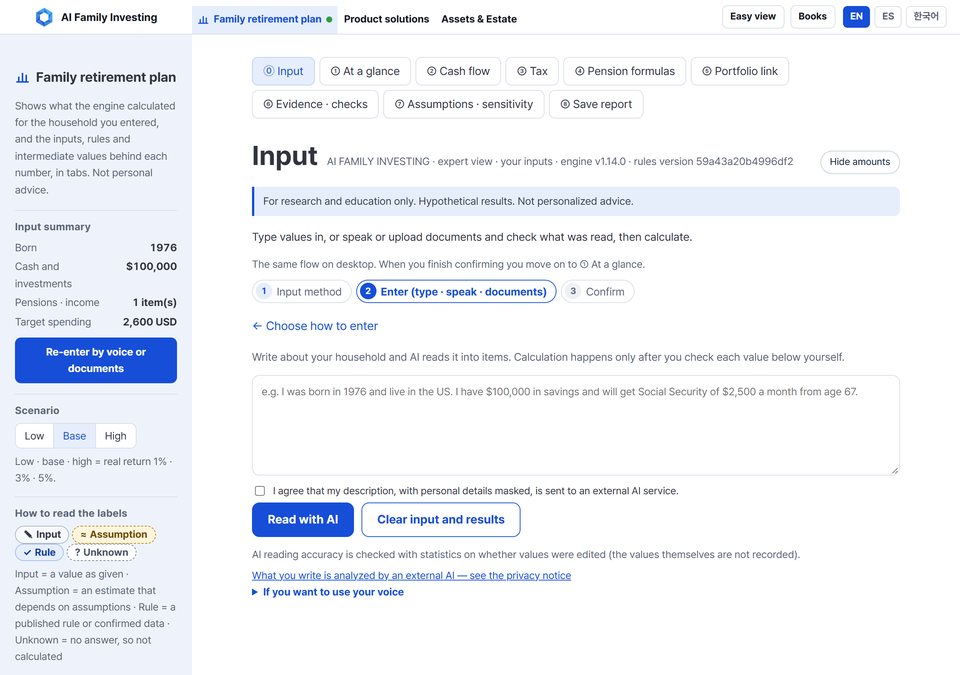The image size is (960, 675).
Task: Select the question mark Unknown badge
Action: [x=102, y=552]
